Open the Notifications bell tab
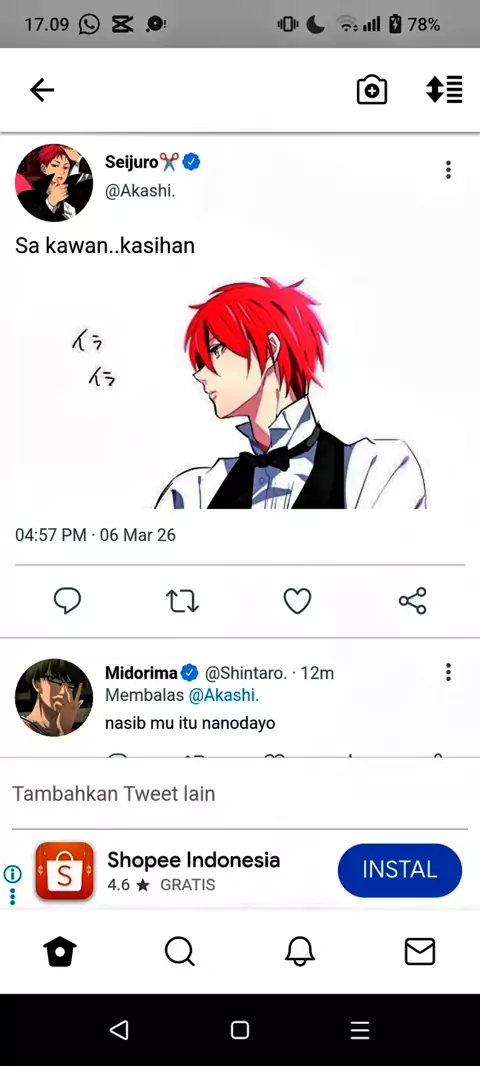 [300, 951]
